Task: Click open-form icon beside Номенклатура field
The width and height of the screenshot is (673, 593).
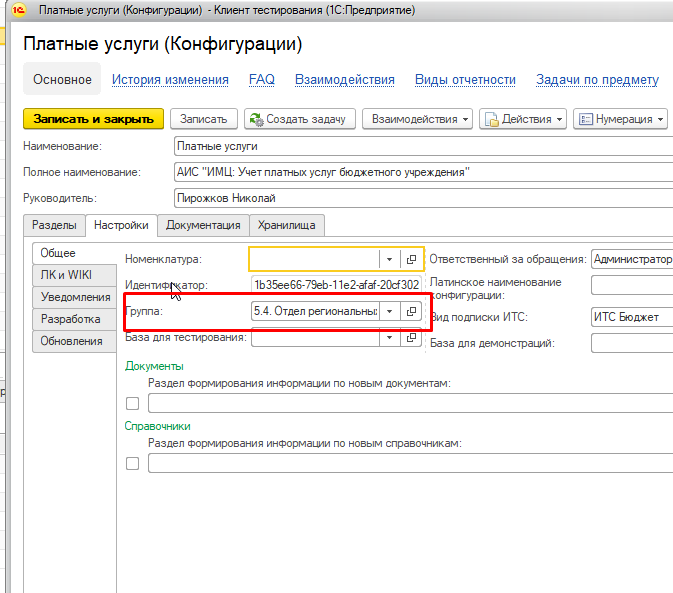Action: [411, 260]
